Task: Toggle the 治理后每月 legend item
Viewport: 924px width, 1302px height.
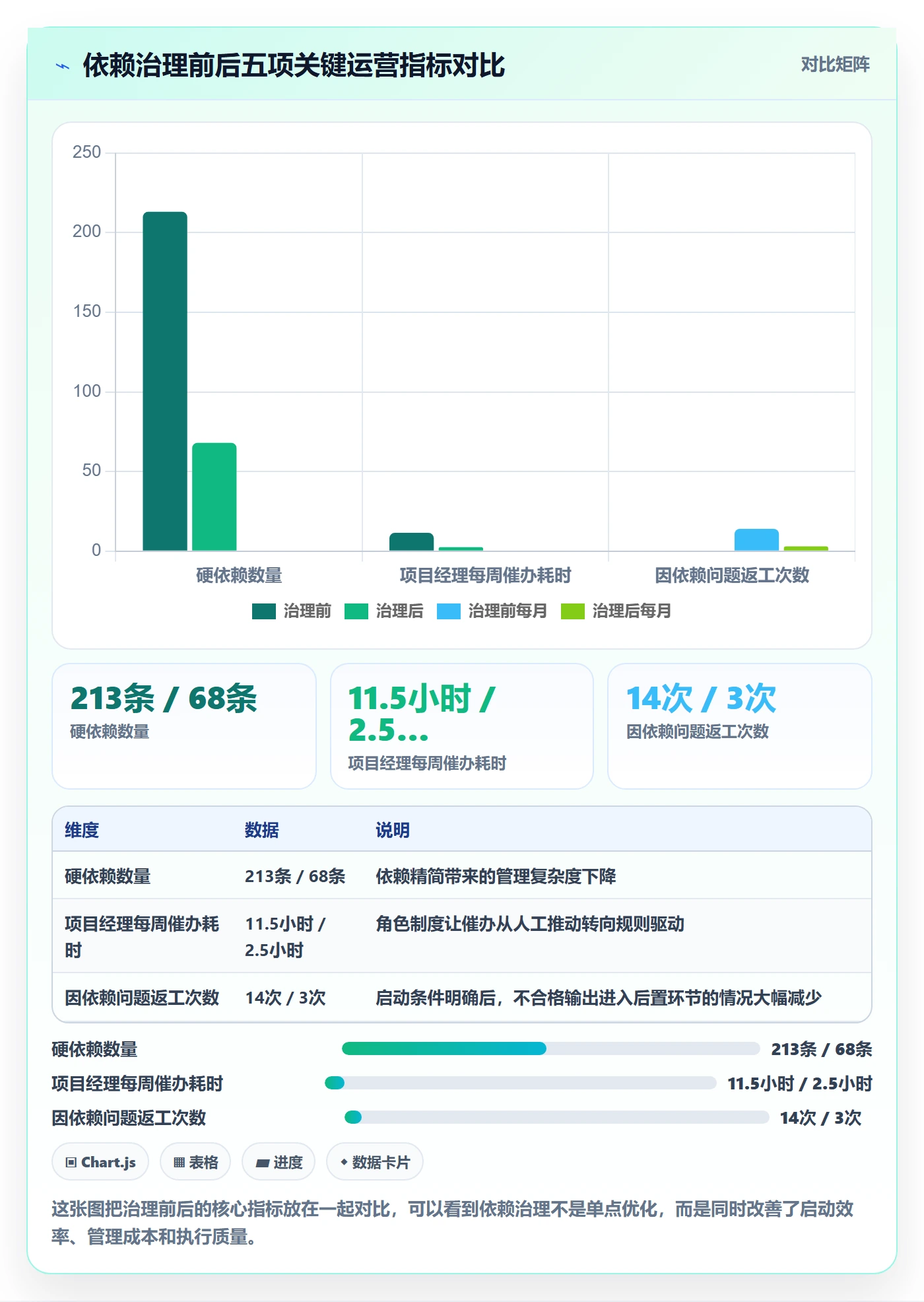Action: (x=616, y=611)
